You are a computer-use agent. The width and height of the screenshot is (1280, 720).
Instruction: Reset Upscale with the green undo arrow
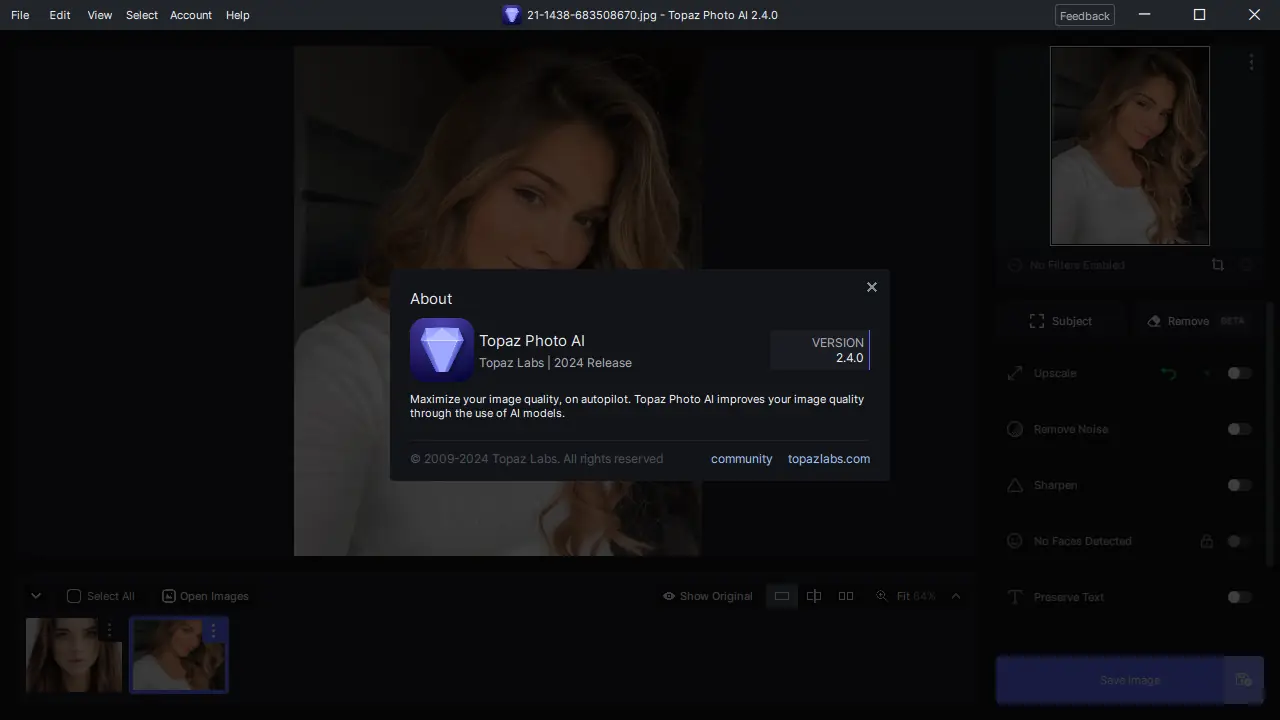[x=1168, y=373]
